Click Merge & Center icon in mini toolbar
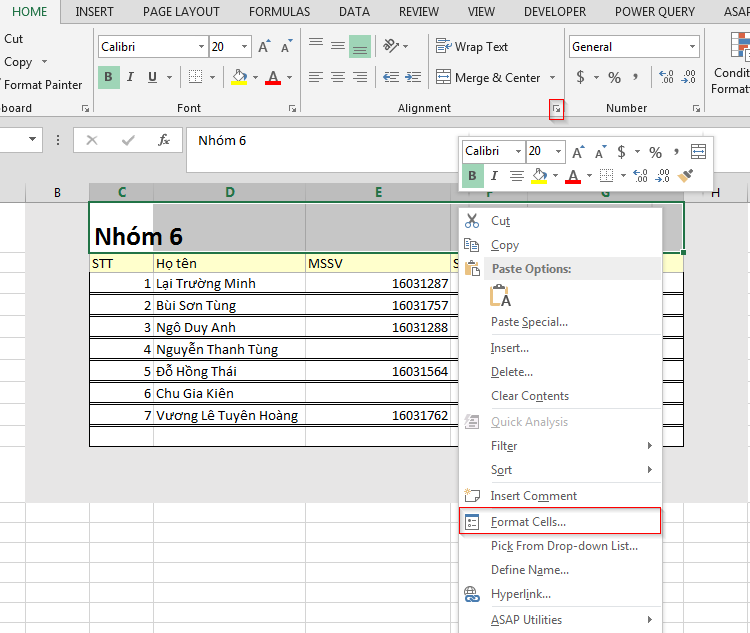 [698, 152]
